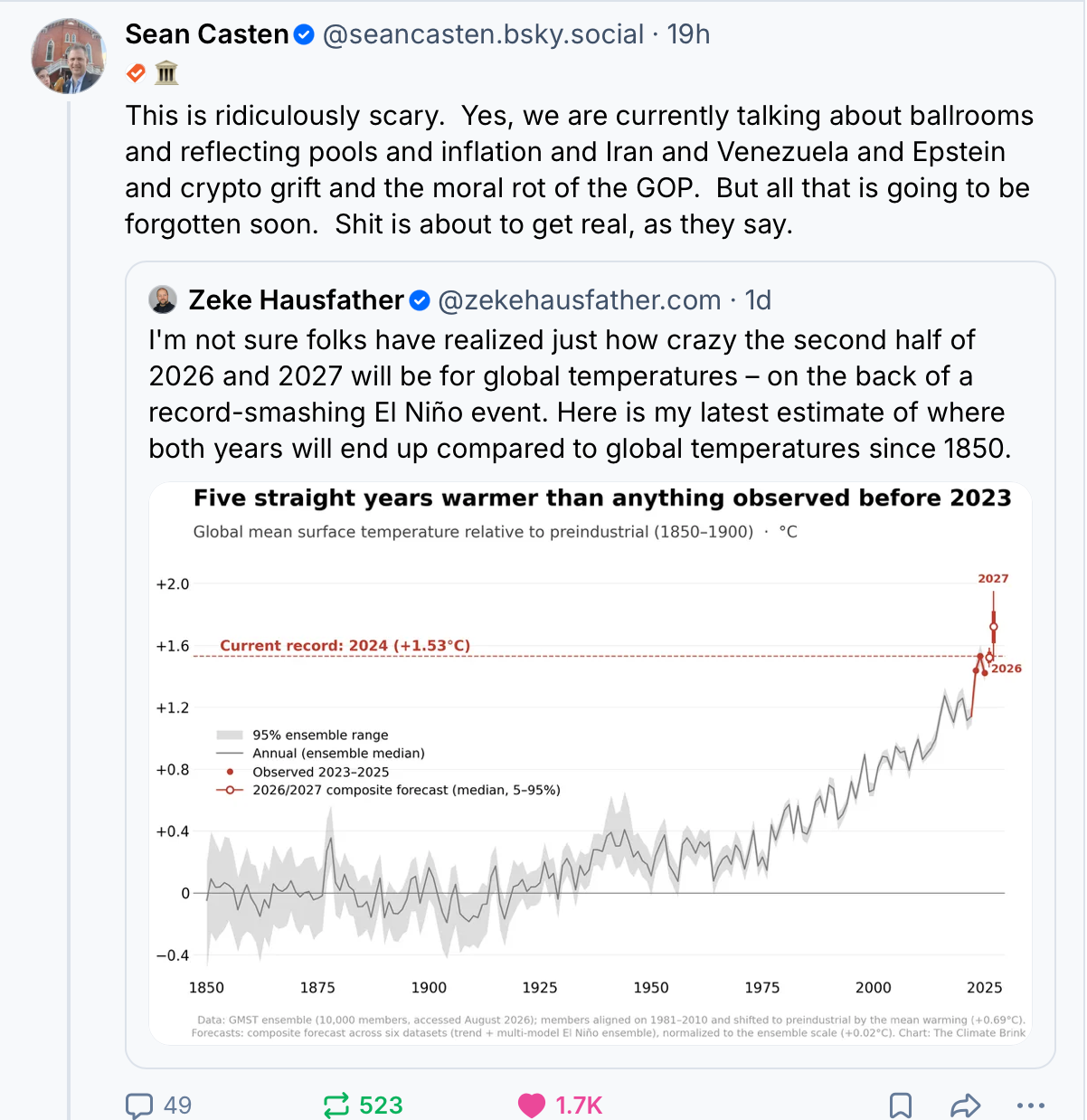The height and width of the screenshot is (1120, 1087).
Task: Like the post with heart icon
Action: (532, 1106)
